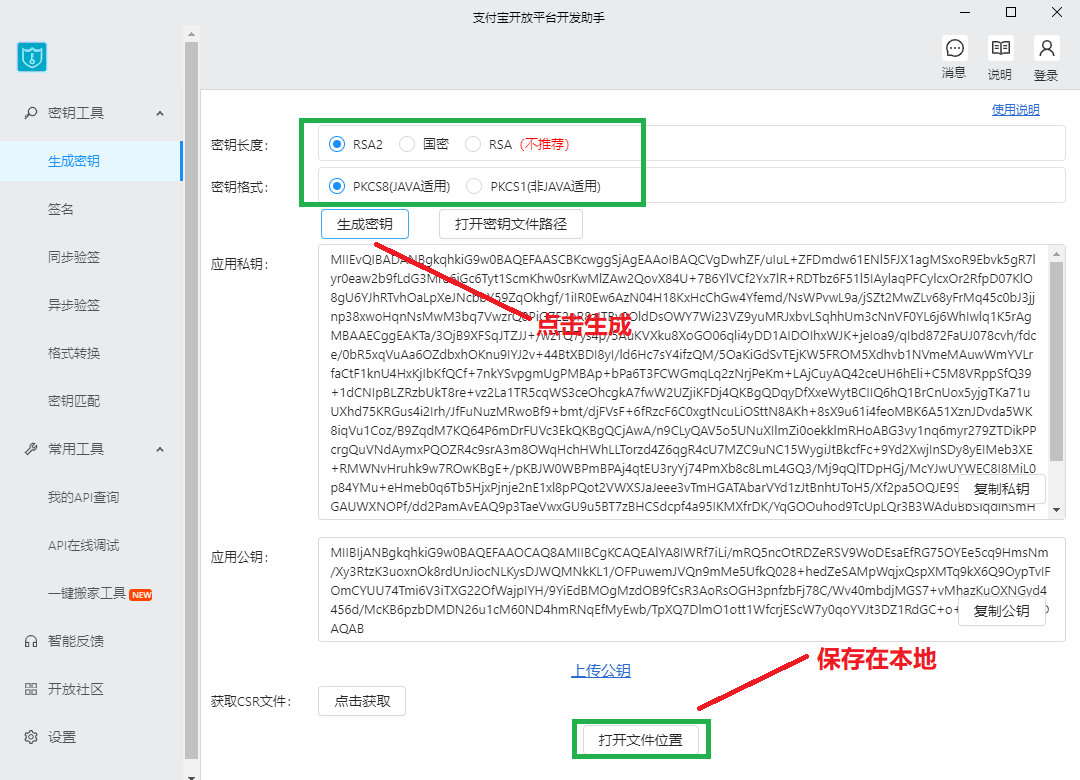Click the private key scrollbar up arrow

click(1057, 254)
